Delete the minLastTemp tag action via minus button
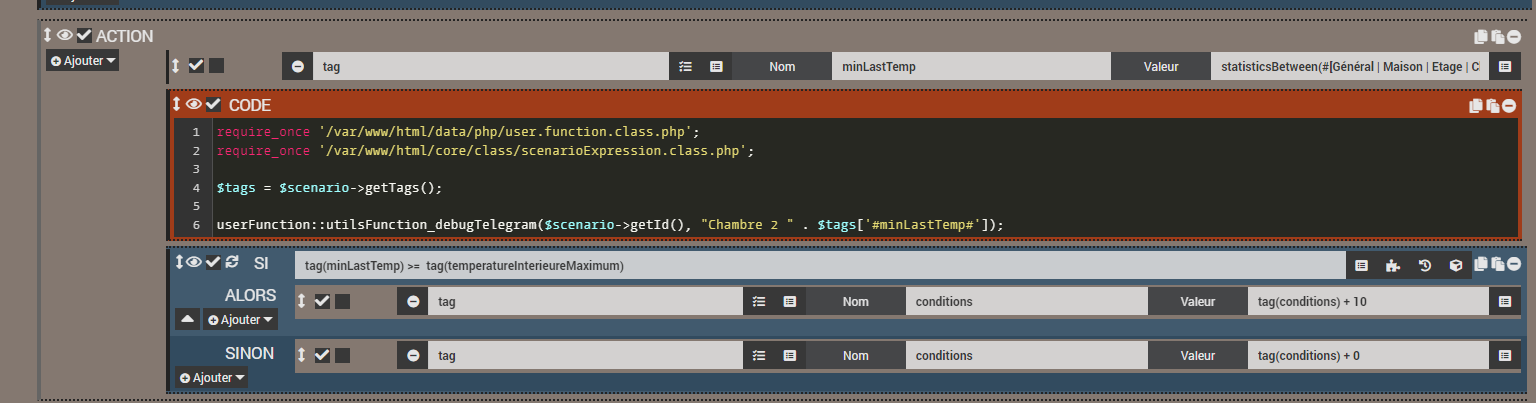The image size is (1536, 403). click(298, 67)
